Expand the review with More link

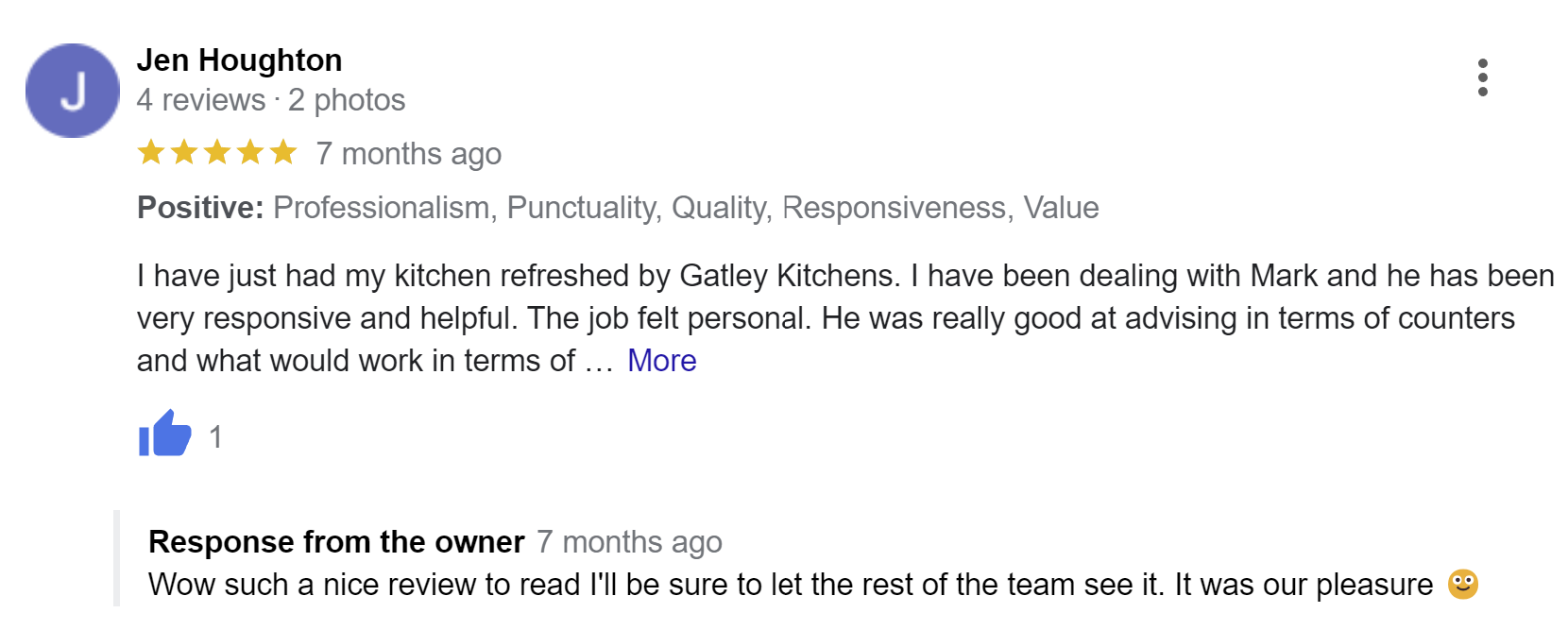pos(661,361)
